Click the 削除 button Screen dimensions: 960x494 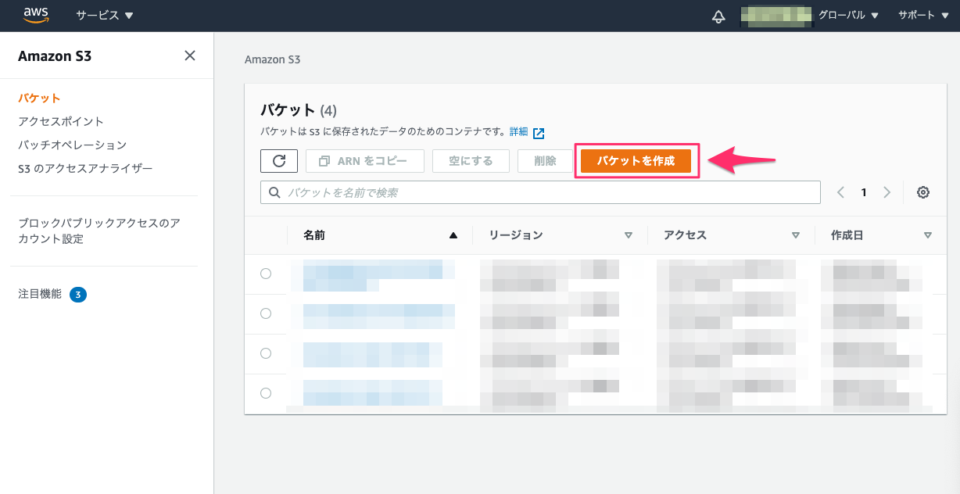545,161
